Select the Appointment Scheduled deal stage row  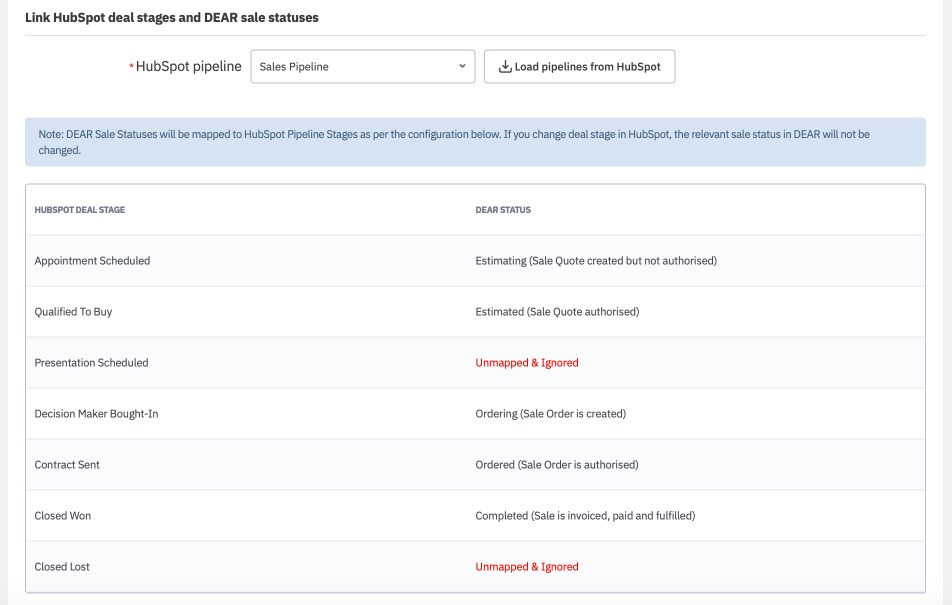tap(92, 261)
